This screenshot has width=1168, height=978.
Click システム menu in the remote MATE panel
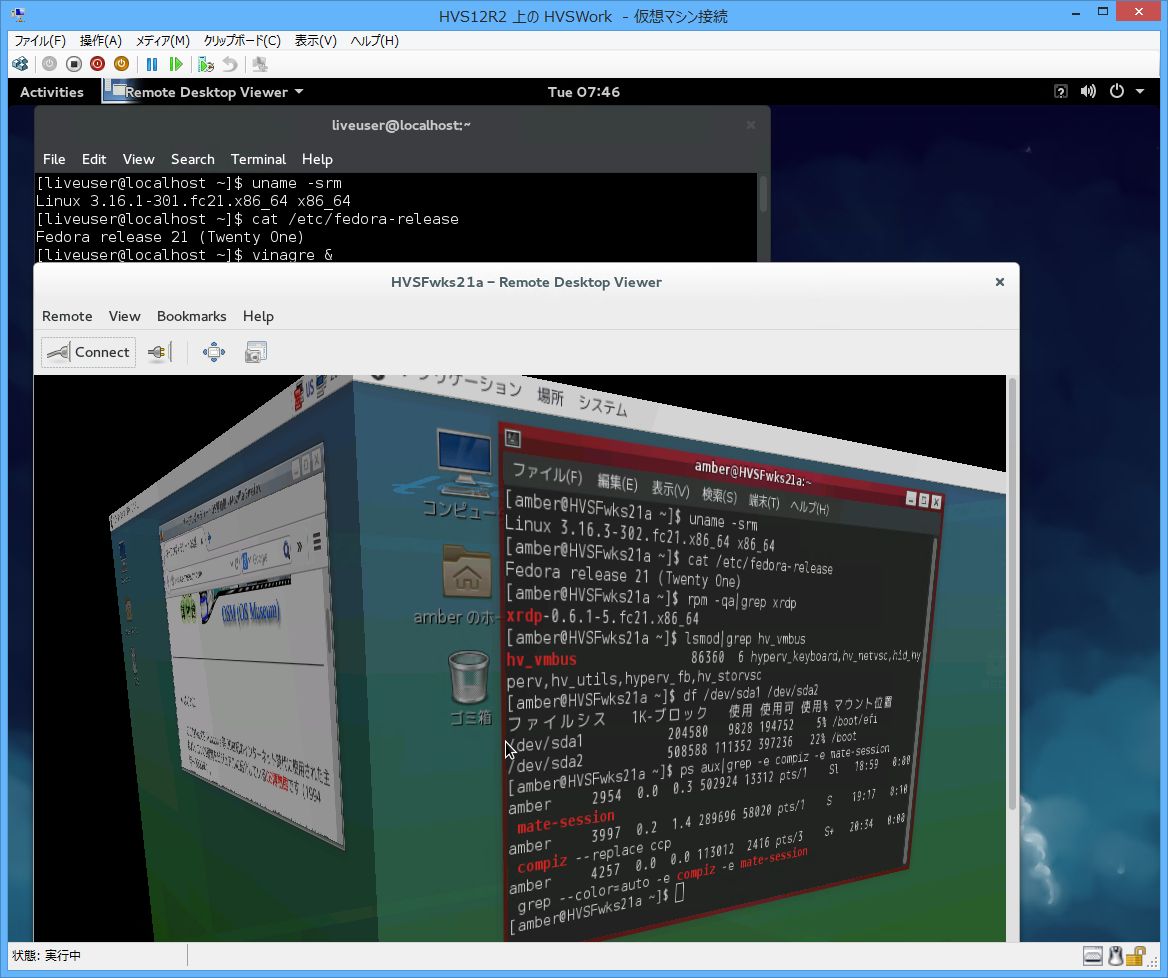pos(603,405)
